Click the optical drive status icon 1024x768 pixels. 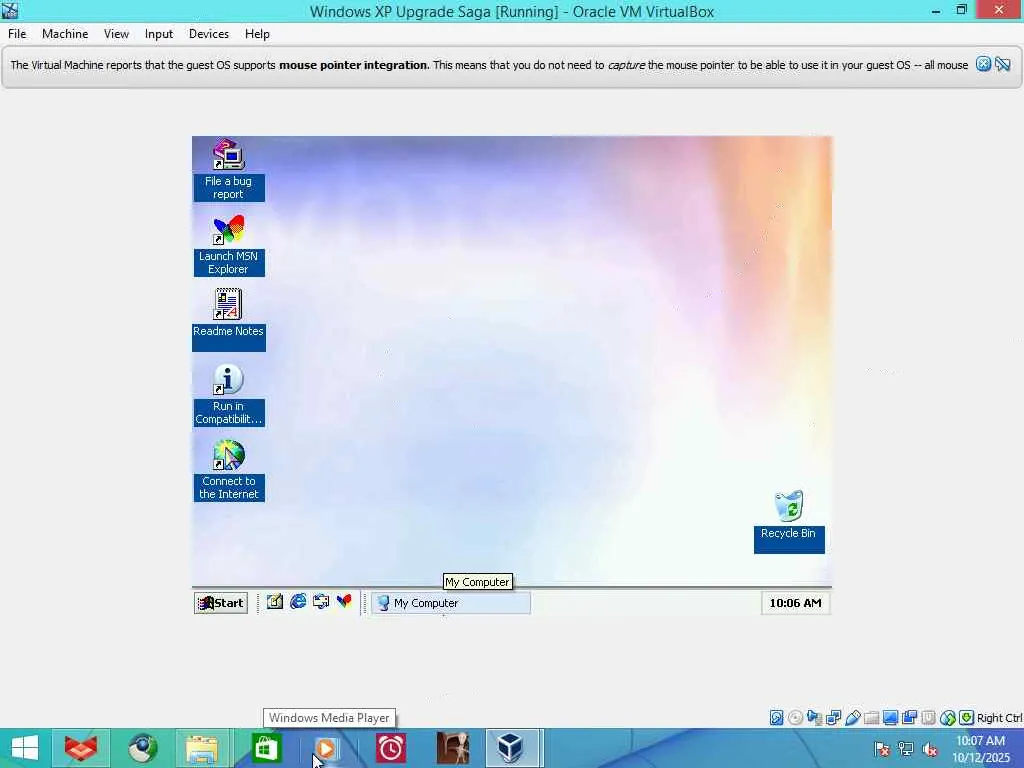(x=795, y=718)
